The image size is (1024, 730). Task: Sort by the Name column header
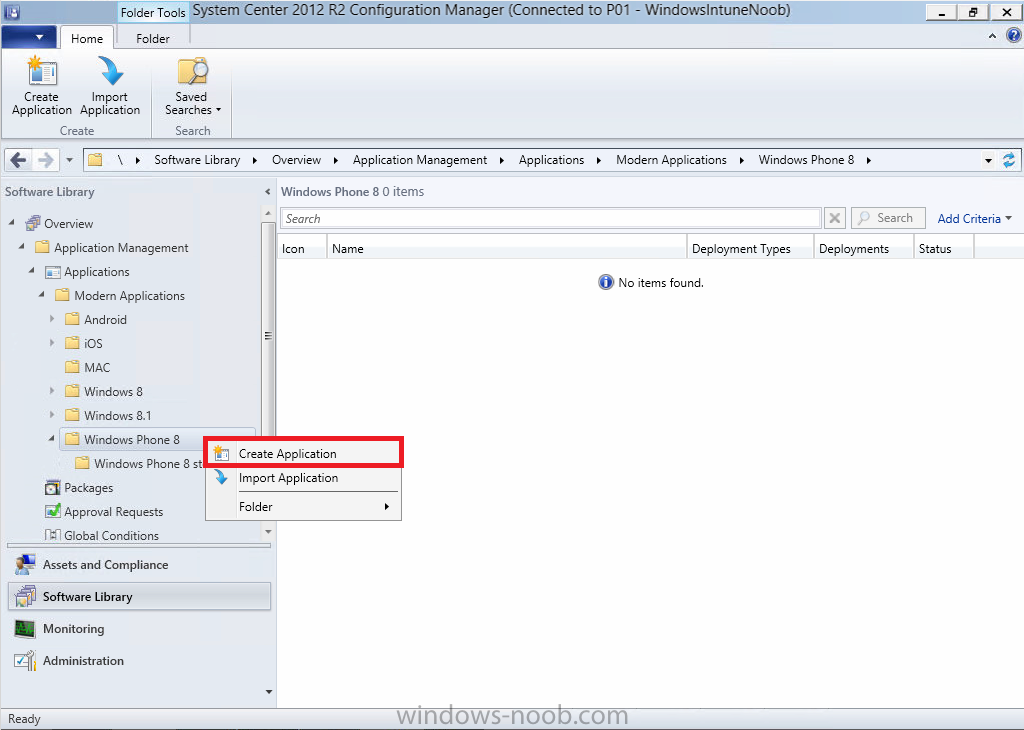[x=507, y=248]
